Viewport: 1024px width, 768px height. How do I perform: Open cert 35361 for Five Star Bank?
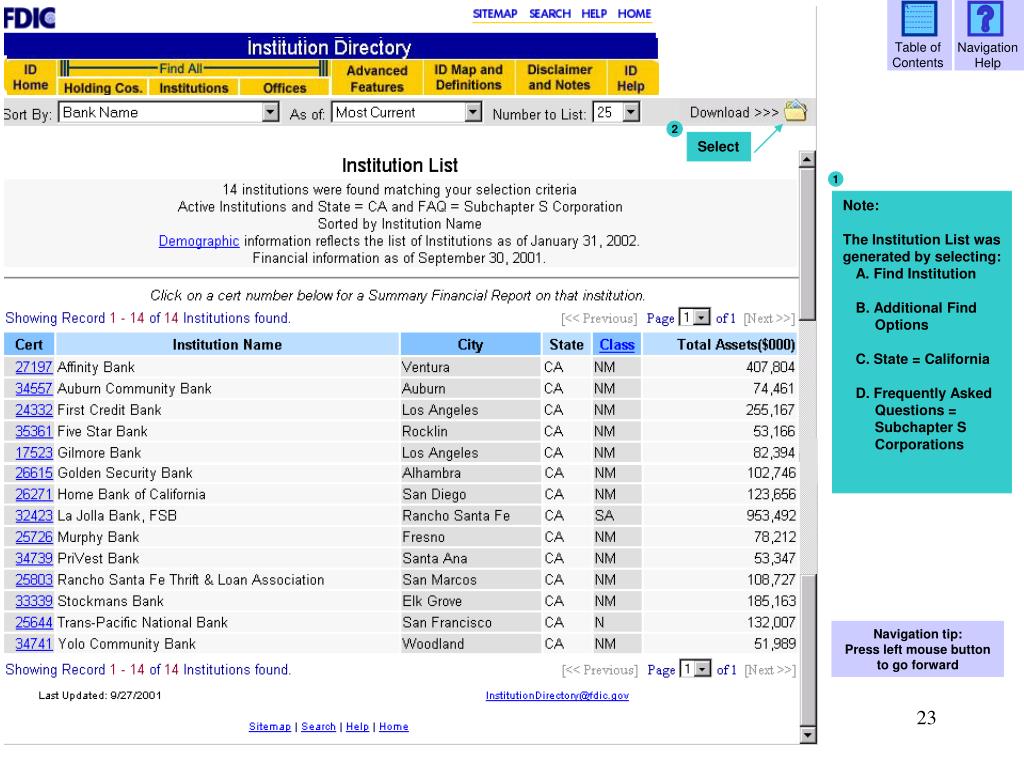click(34, 432)
